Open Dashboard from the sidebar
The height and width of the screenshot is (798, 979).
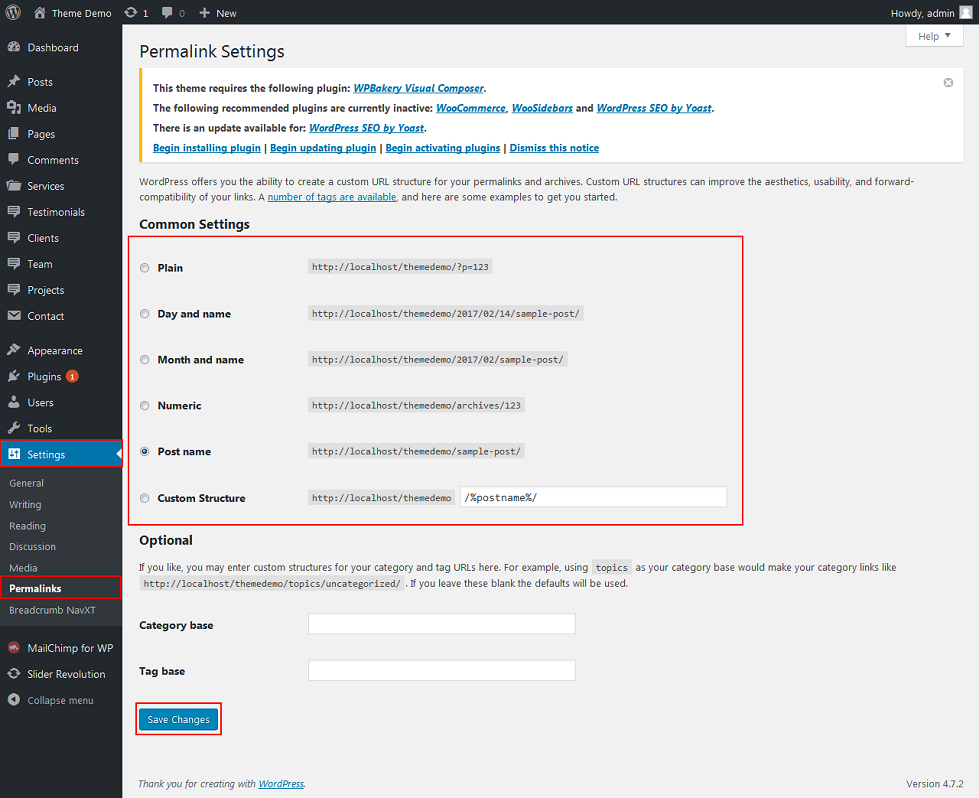[52, 47]
